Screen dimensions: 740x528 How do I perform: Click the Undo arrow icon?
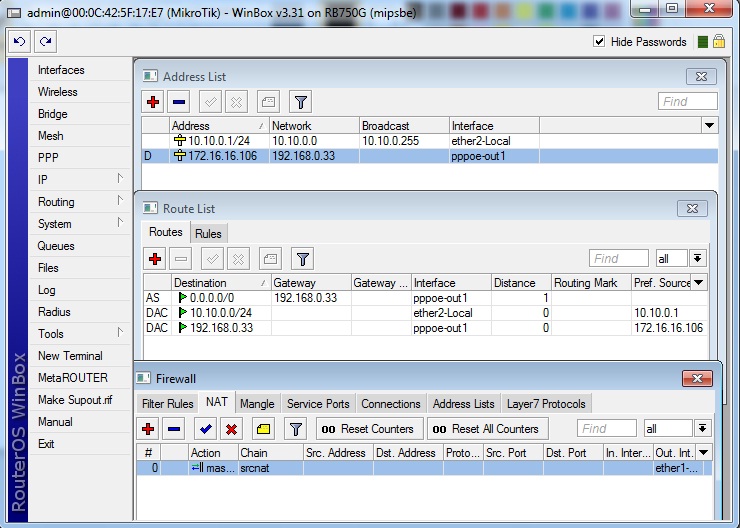[19, 42]
